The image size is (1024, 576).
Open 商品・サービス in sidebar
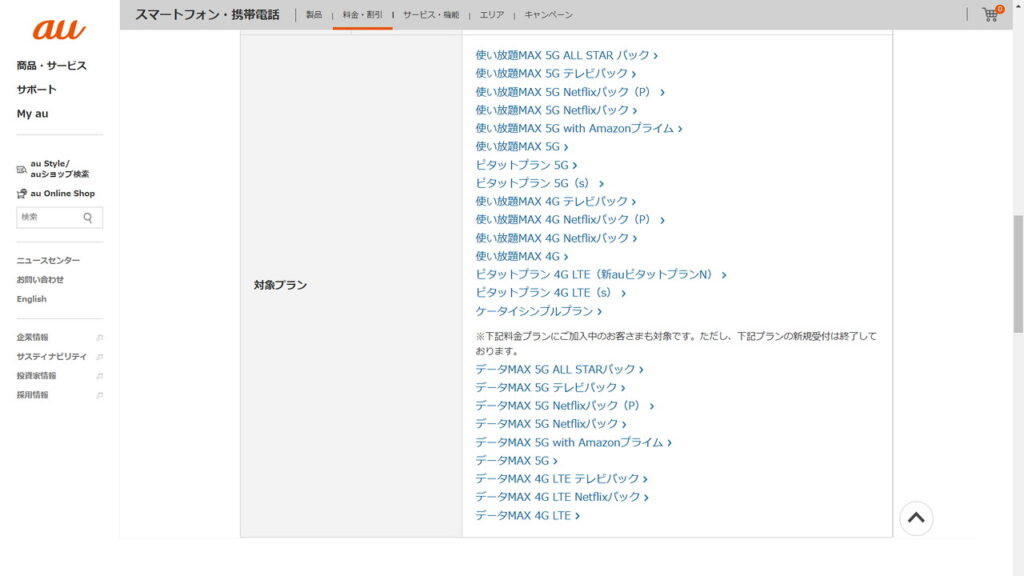tap(52, 65)
